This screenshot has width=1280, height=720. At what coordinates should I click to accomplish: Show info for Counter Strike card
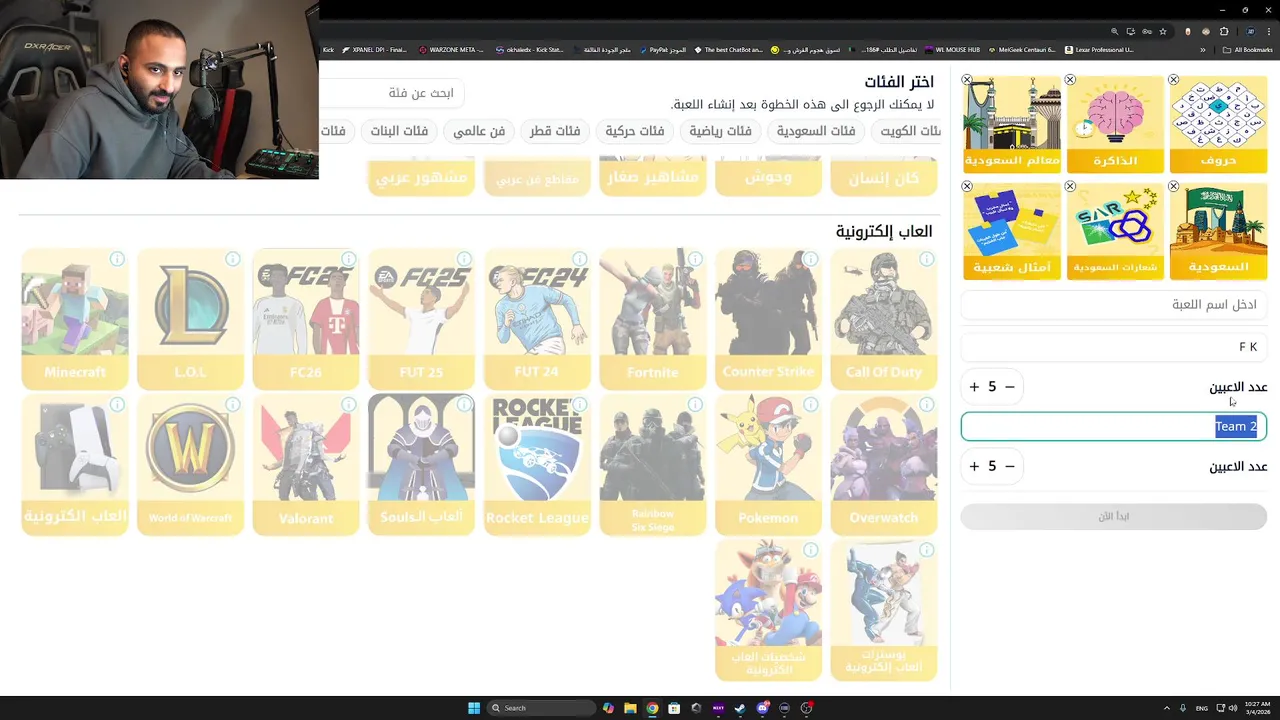[811, 259]
